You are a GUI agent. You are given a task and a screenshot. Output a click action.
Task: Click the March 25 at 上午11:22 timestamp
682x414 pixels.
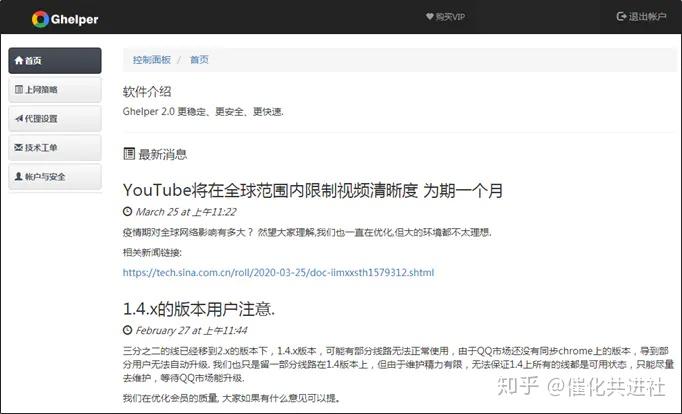tap(186, 212)
